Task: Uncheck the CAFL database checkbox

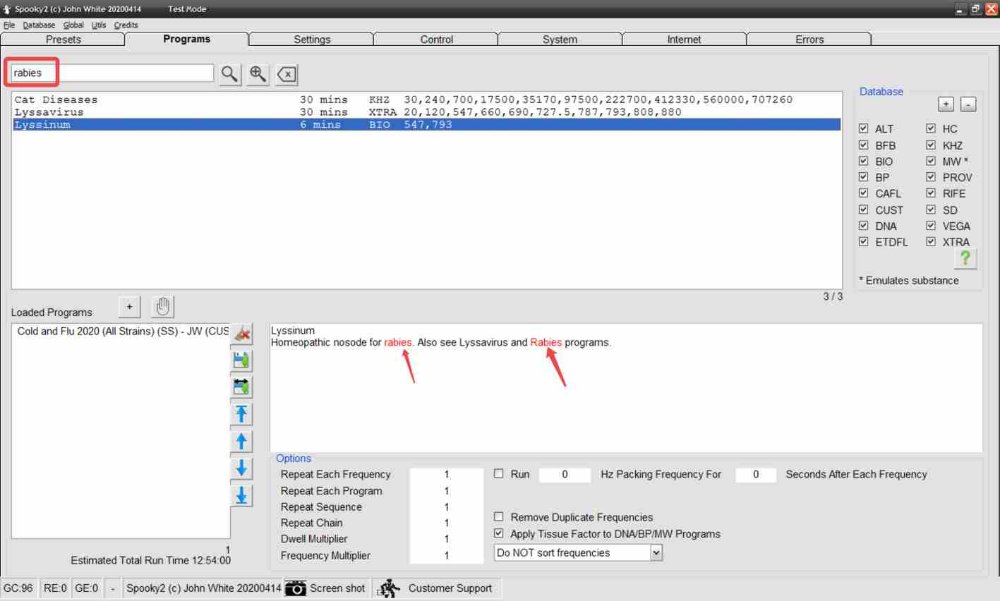Action: pos(864,193)
